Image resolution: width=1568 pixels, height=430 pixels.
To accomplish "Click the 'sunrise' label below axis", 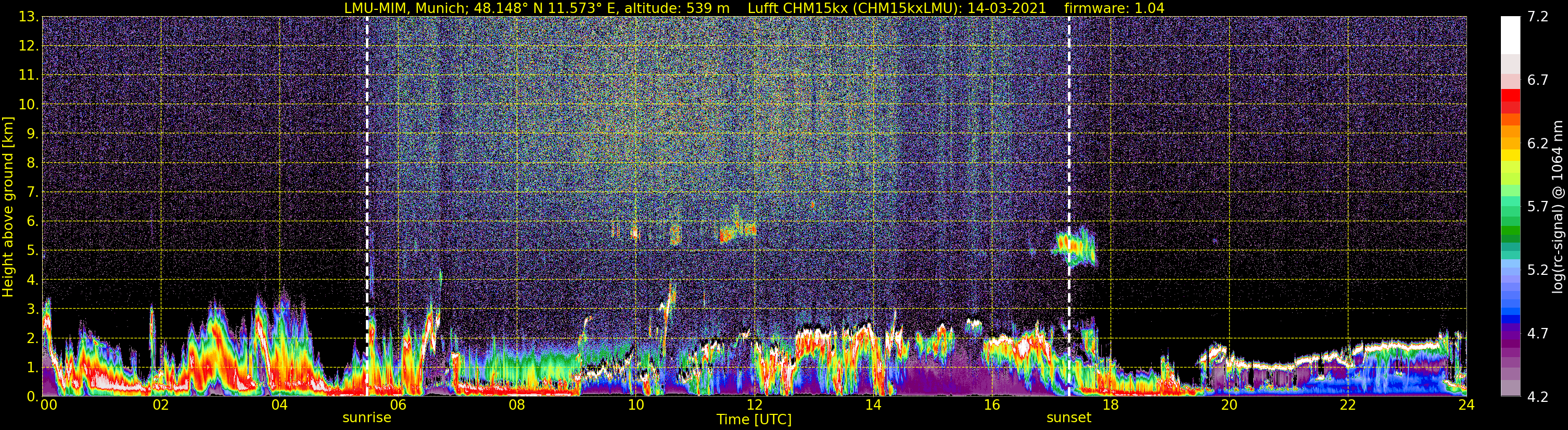I will coord(366,418).
